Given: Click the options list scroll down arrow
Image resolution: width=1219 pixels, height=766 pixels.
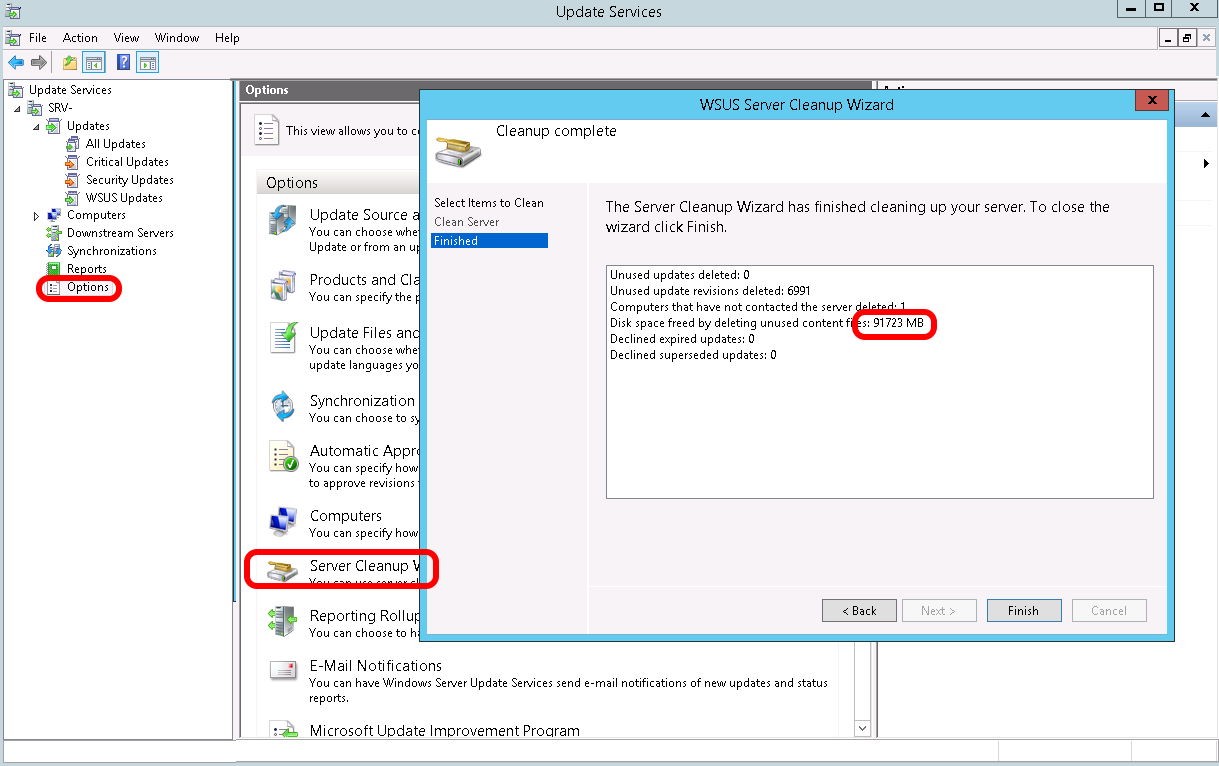Looking at the screenshot, I should point(863,730).
